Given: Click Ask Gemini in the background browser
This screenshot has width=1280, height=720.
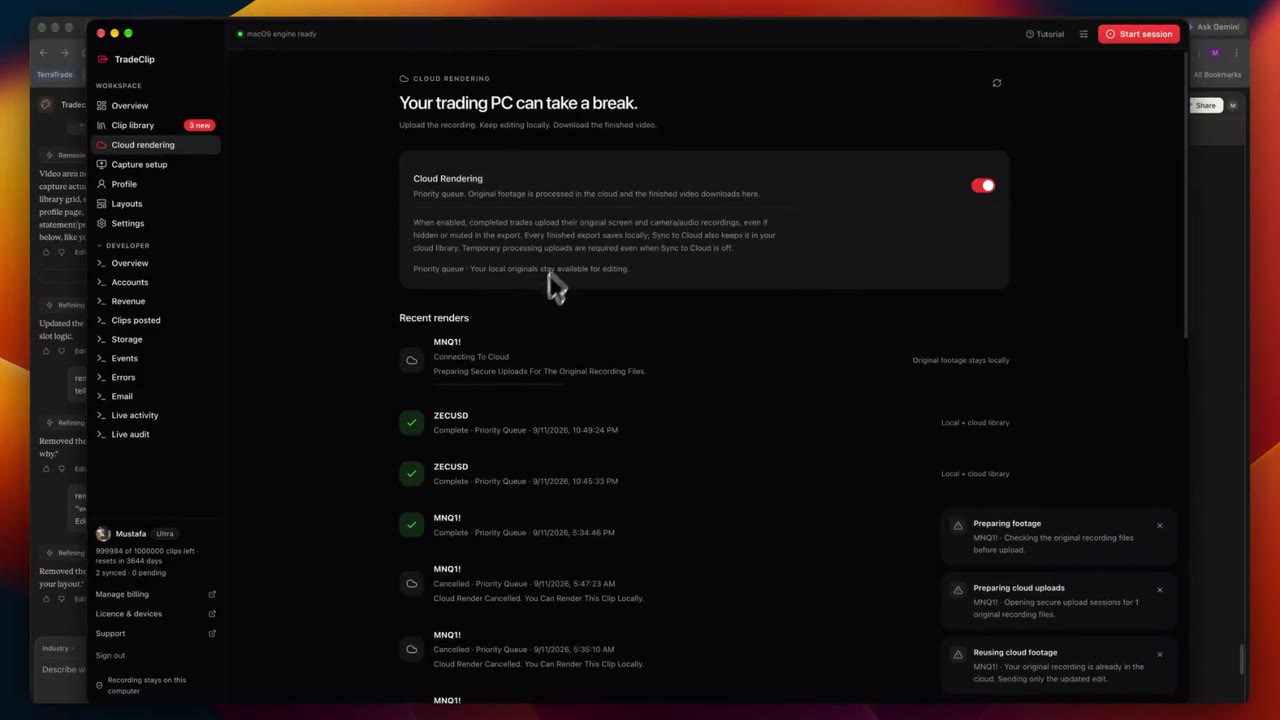Looking at the screenshot, I should point(1216,27).
